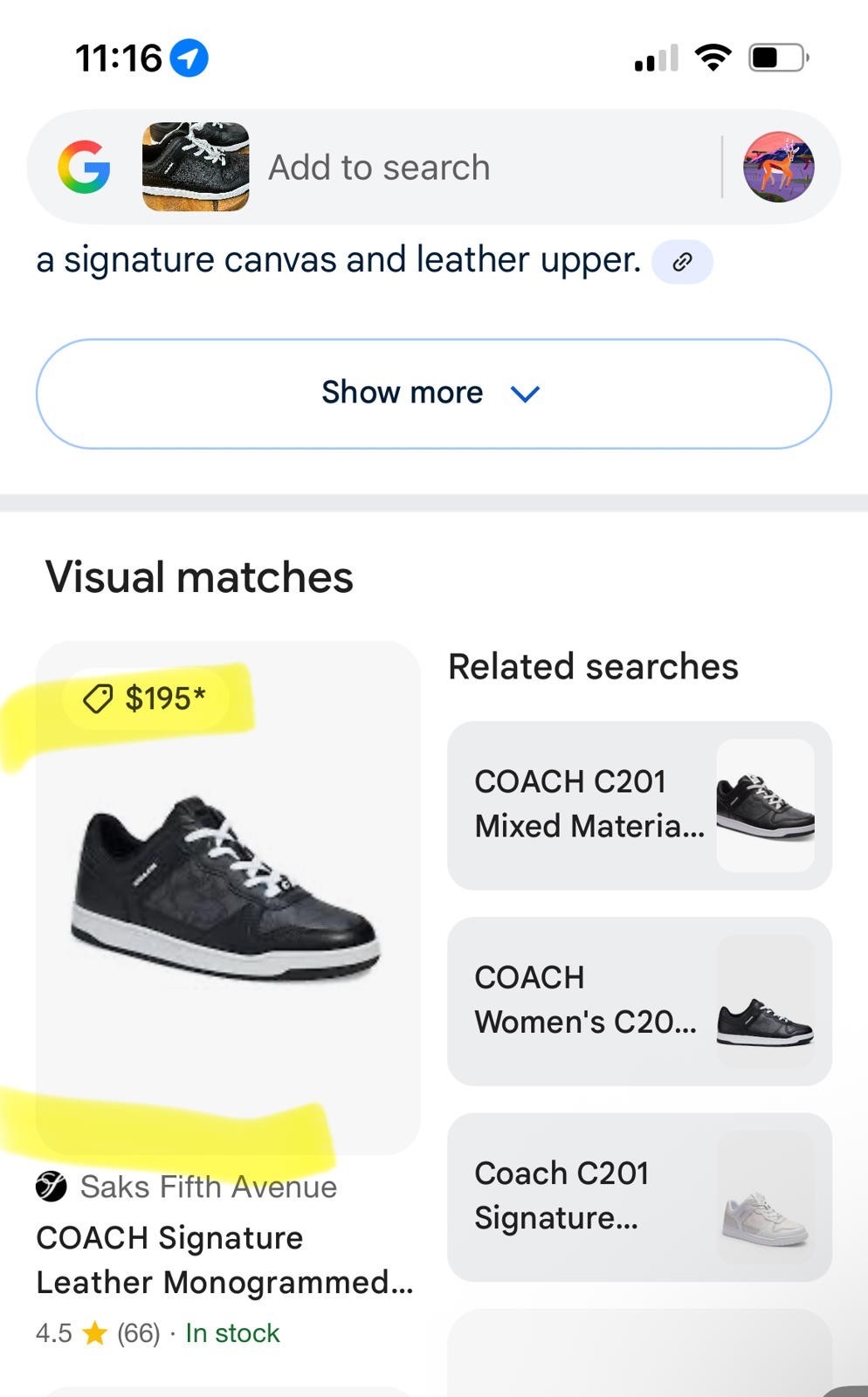The image size is (868, 1397).
Task: Select Coach C201 Signature related search
Action: (639, 1196)
